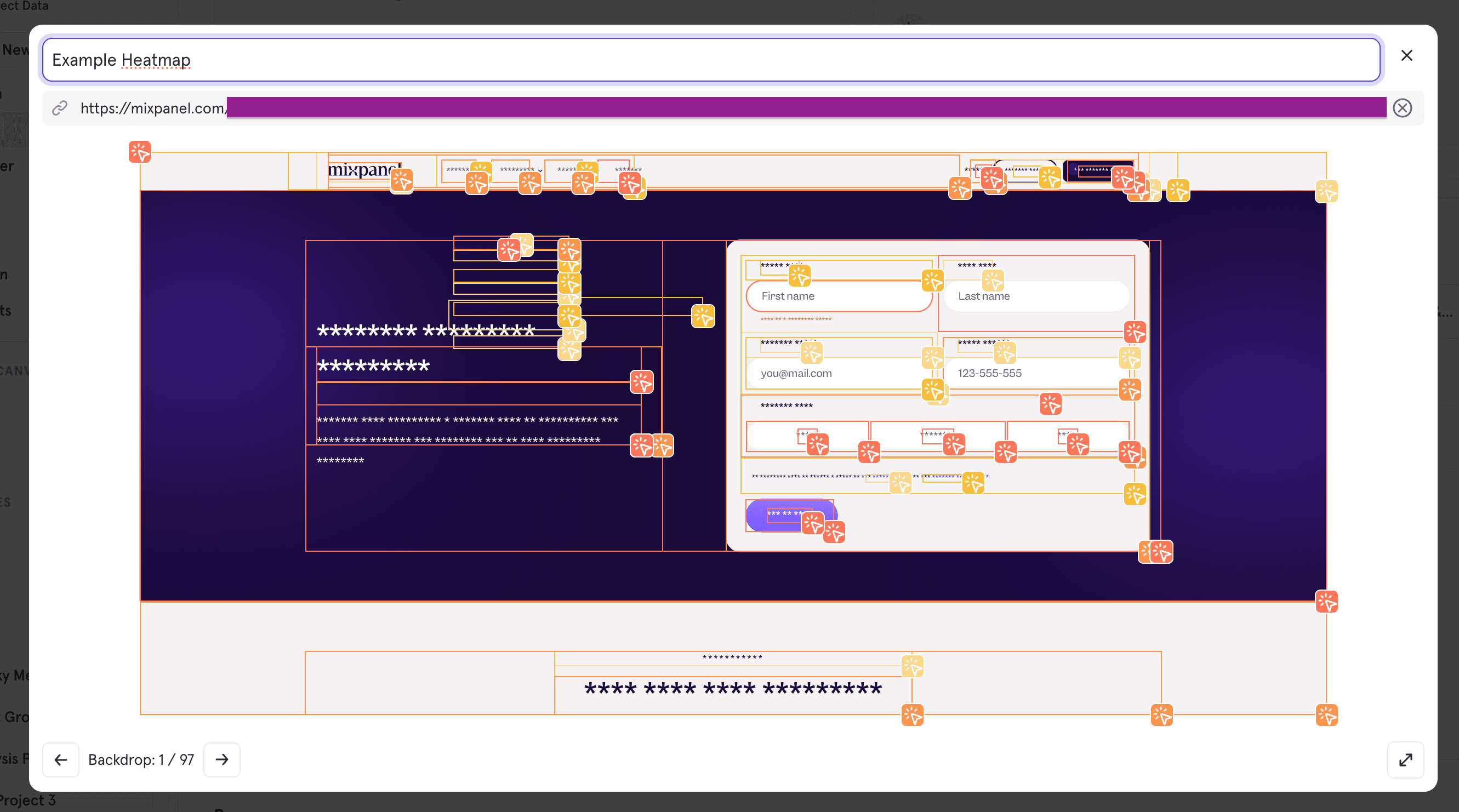Viewport: 1459px width, 812px height.
Task: Click the click marker over the Last name field
Action: pyautogui.click(x=994, y=282)
